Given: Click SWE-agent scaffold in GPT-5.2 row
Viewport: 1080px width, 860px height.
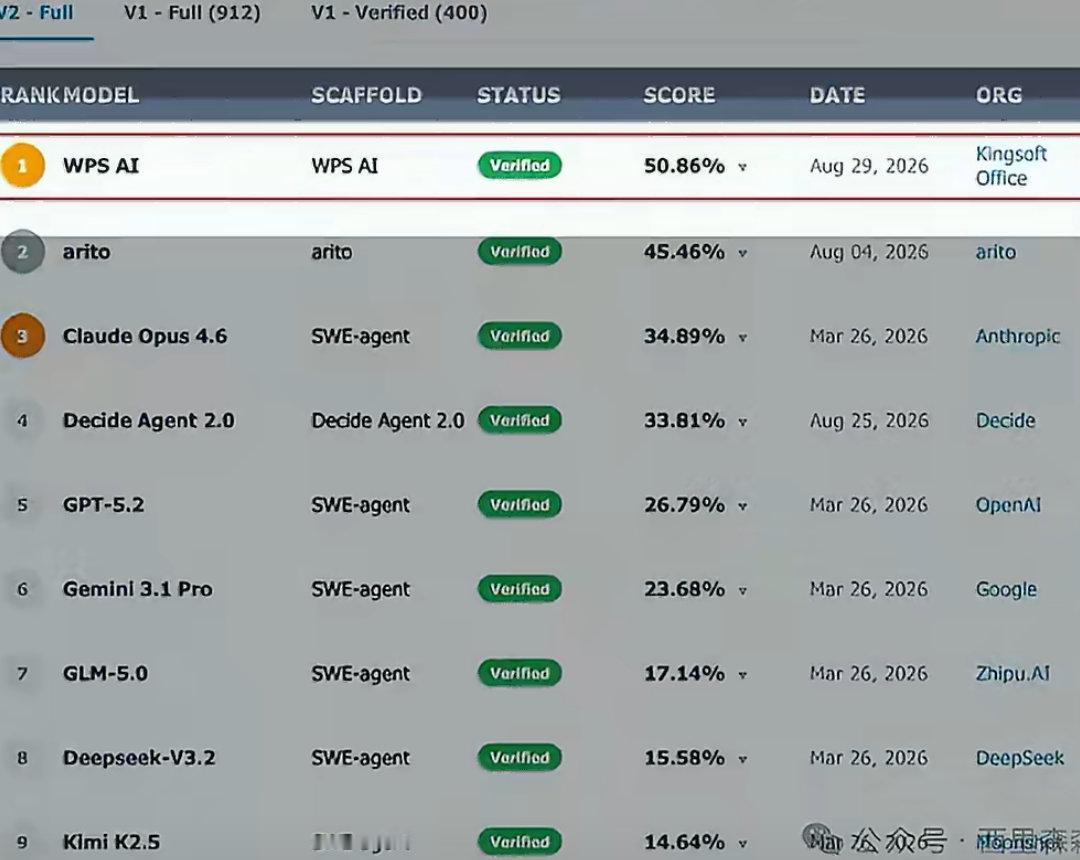Looking at the screenshot, I should (360, 505).
